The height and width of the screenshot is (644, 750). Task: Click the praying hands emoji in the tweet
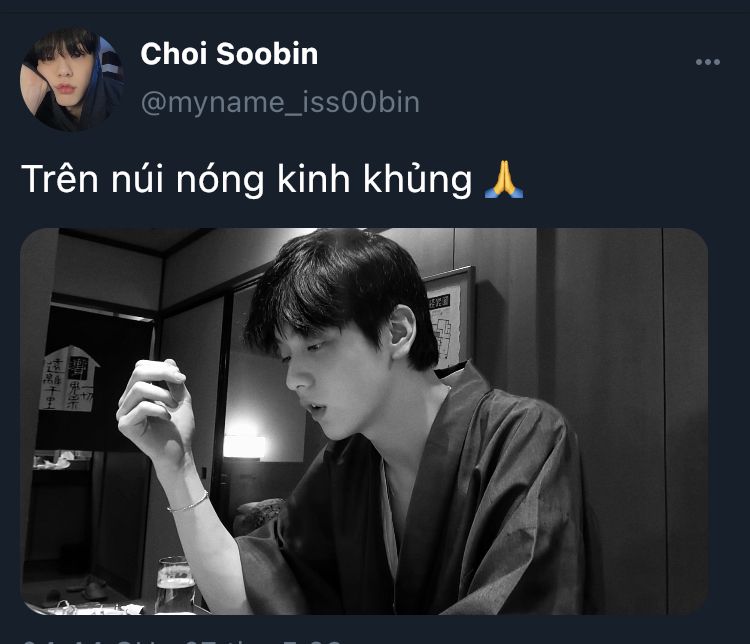(x=504, y=179)
